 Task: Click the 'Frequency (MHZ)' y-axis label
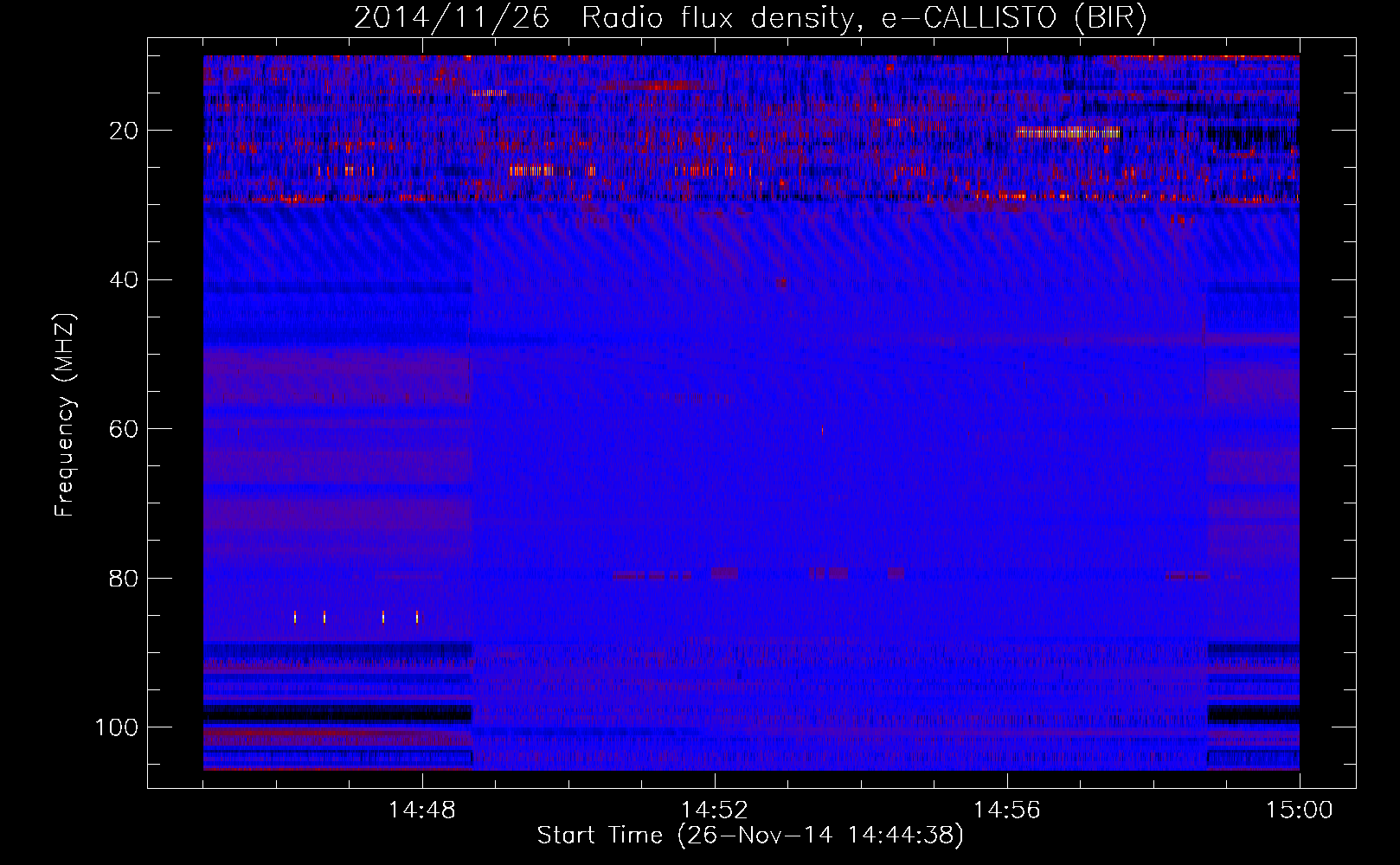pos(64,415)
